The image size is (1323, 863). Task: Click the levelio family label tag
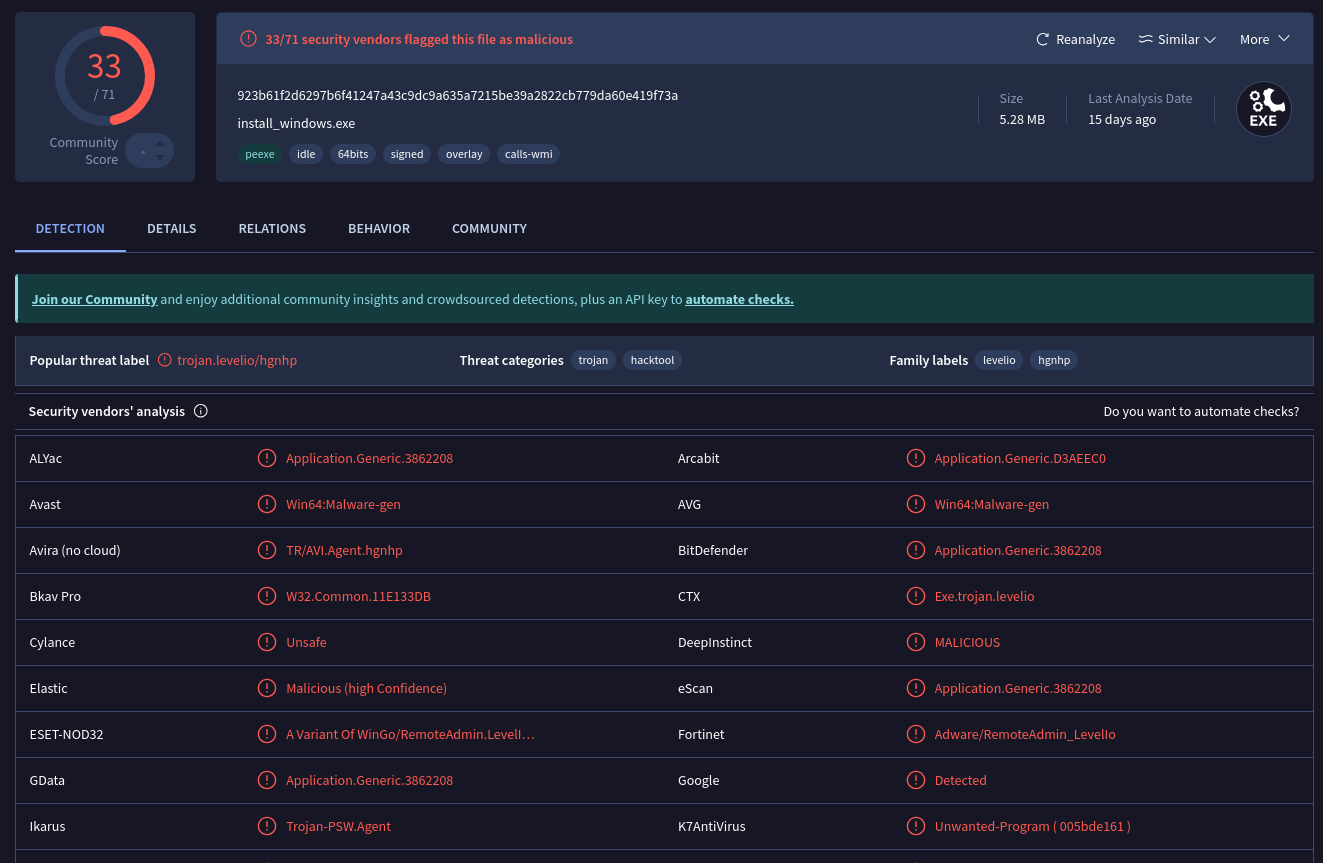point(999,360)
